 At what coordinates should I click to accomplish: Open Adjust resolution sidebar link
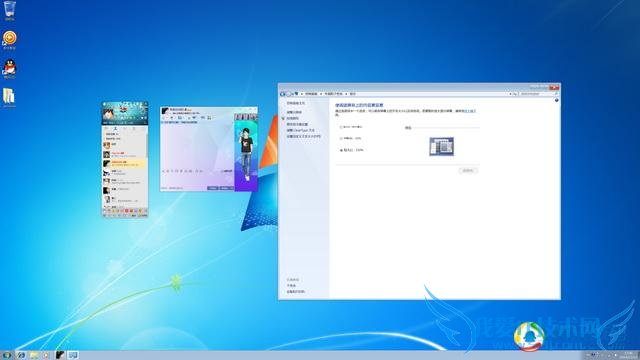294,112
